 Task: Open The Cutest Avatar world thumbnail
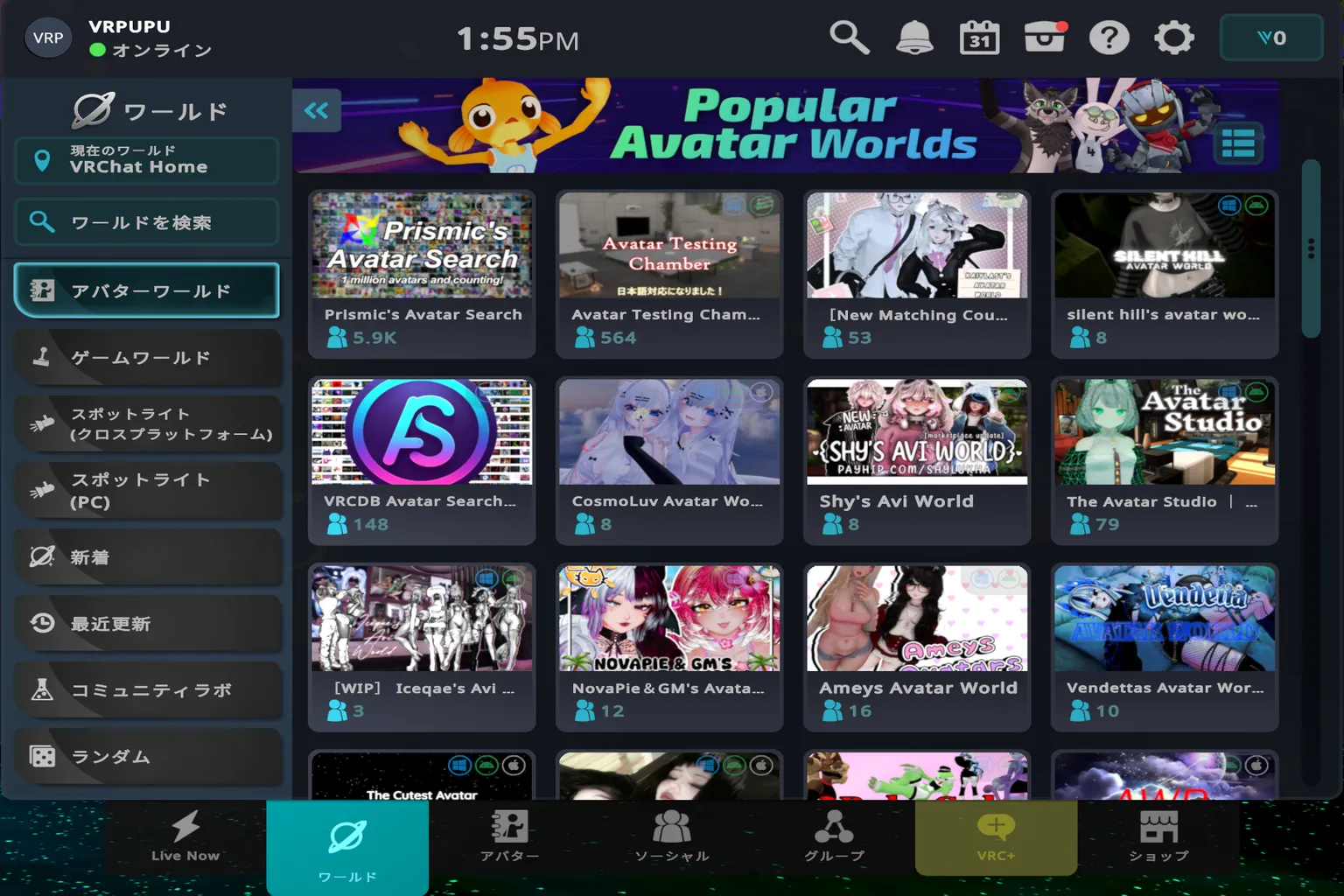point(422,776)
